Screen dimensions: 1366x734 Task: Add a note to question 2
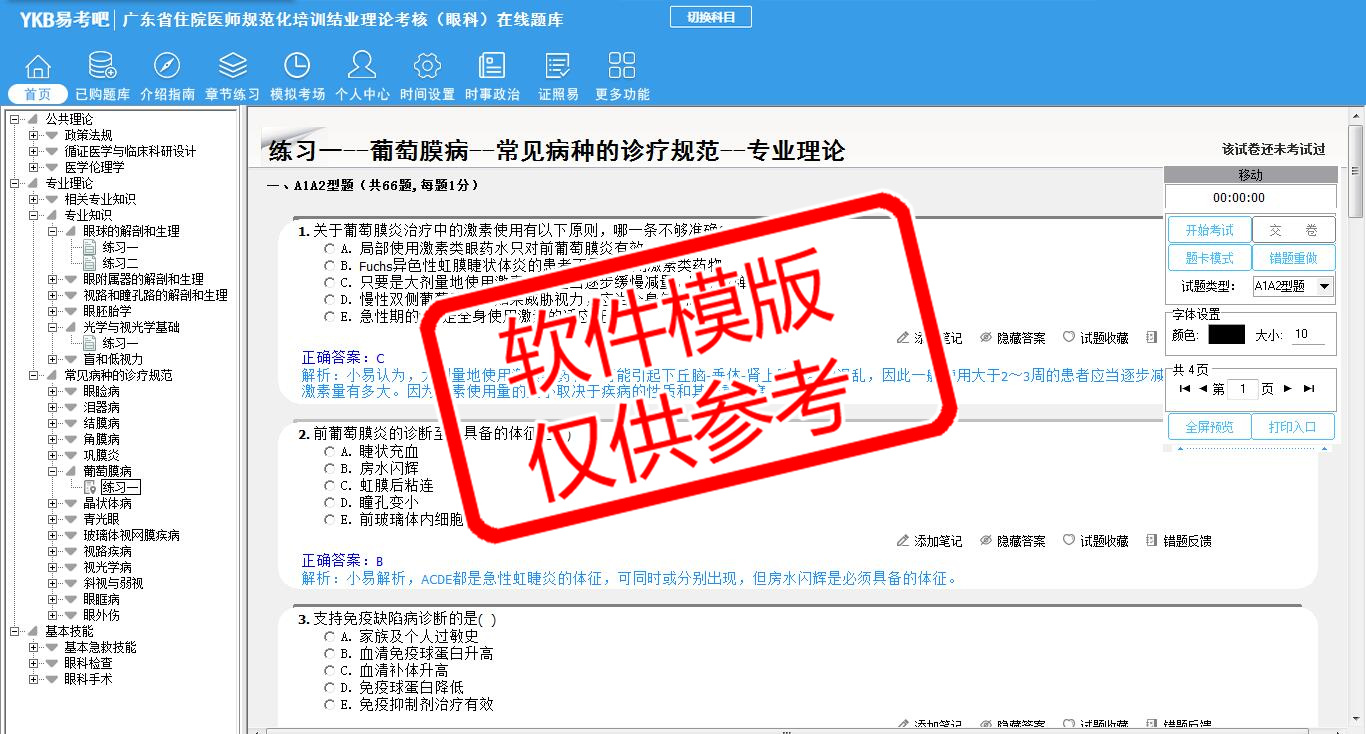click(x=930, y=541)
